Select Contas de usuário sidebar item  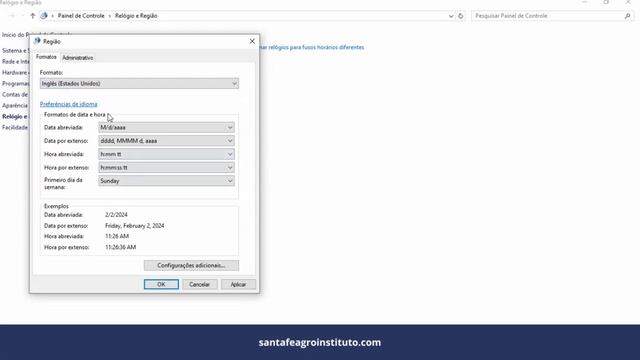pyautogui.click(x=15, y=94)
